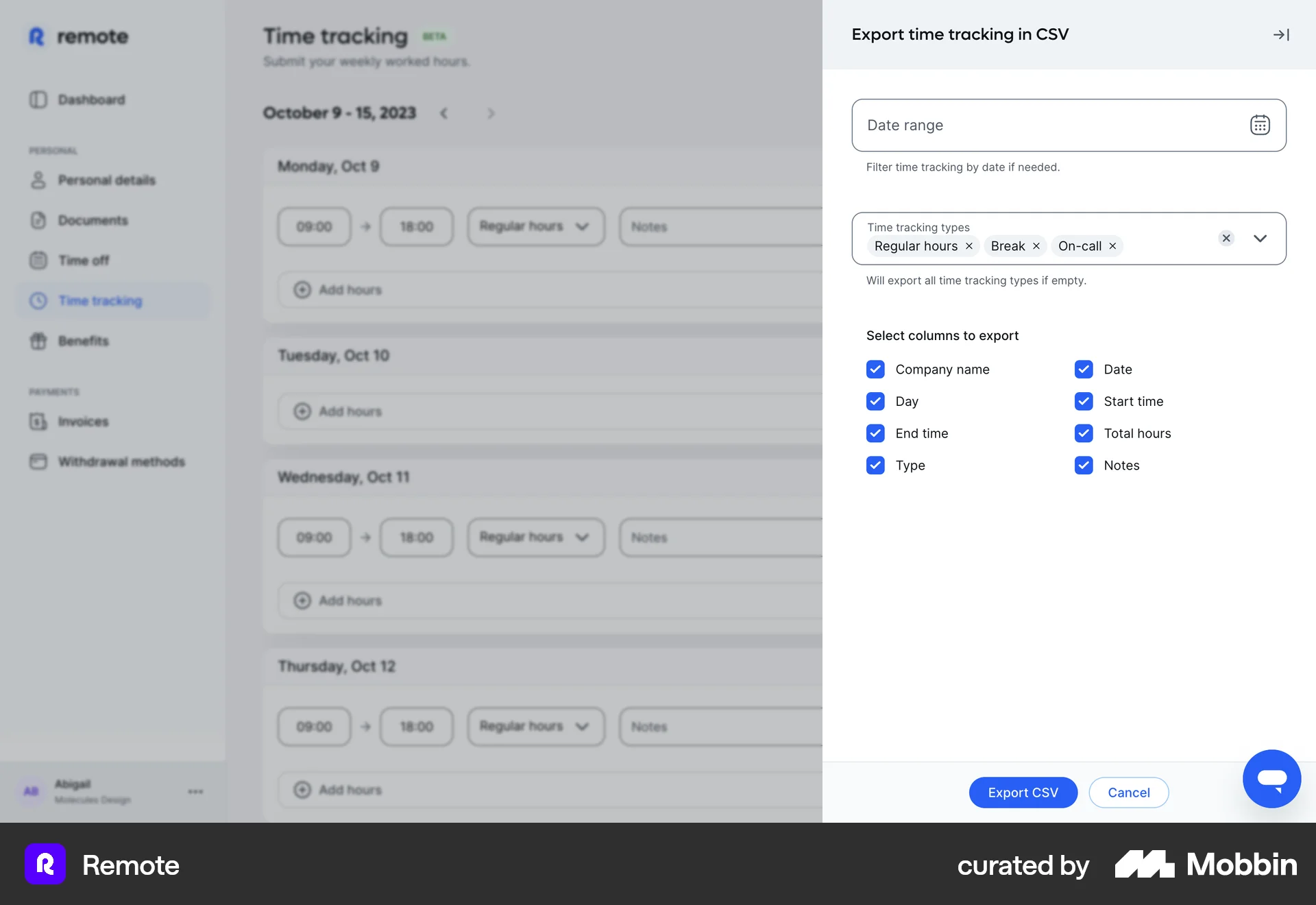Screen dimensions: 1316x905
Task: Click the Cancel button
Action: 1129,793
